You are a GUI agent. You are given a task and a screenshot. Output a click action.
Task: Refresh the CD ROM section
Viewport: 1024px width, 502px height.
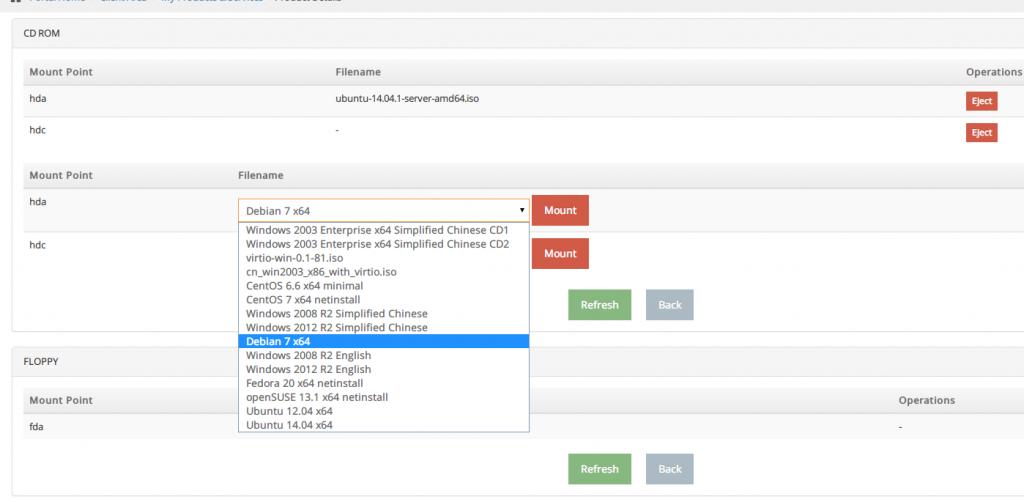[600, 305]
